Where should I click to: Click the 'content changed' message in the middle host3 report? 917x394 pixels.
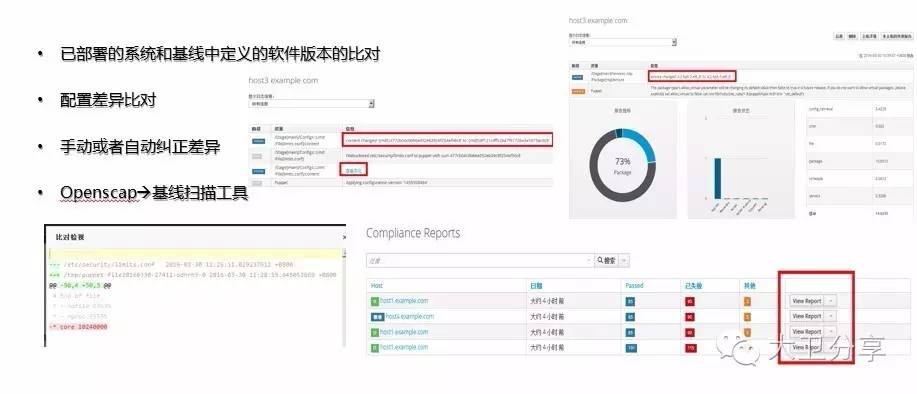click(x=447, y=141)
